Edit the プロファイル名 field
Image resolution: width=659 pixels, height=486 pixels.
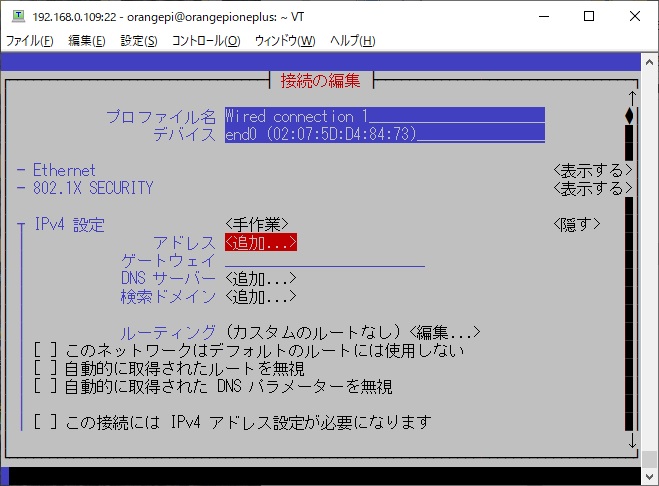pyautogui.click(x=384, y=116)
